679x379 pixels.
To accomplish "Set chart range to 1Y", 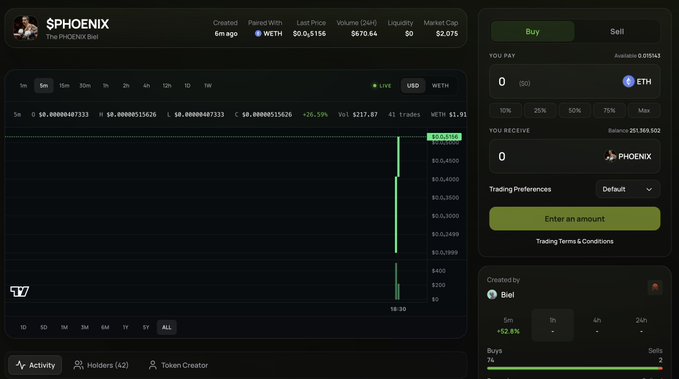I will 125,327.
